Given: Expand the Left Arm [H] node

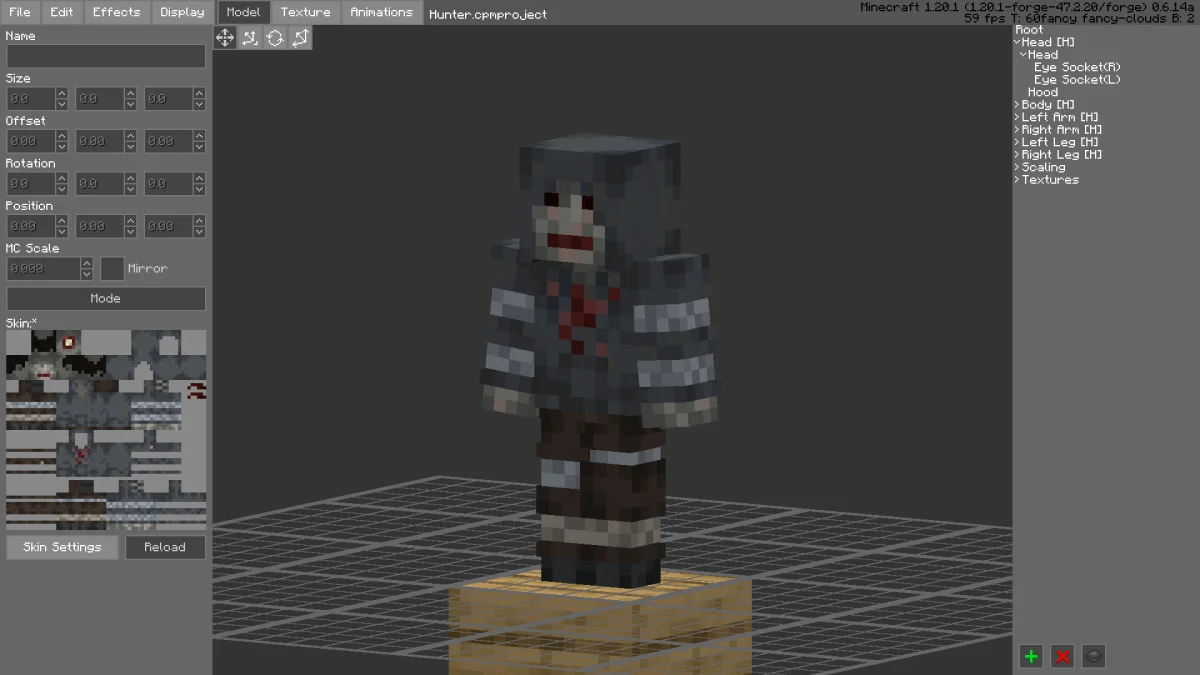Looking at the screenshot, I should [1017, 117].
